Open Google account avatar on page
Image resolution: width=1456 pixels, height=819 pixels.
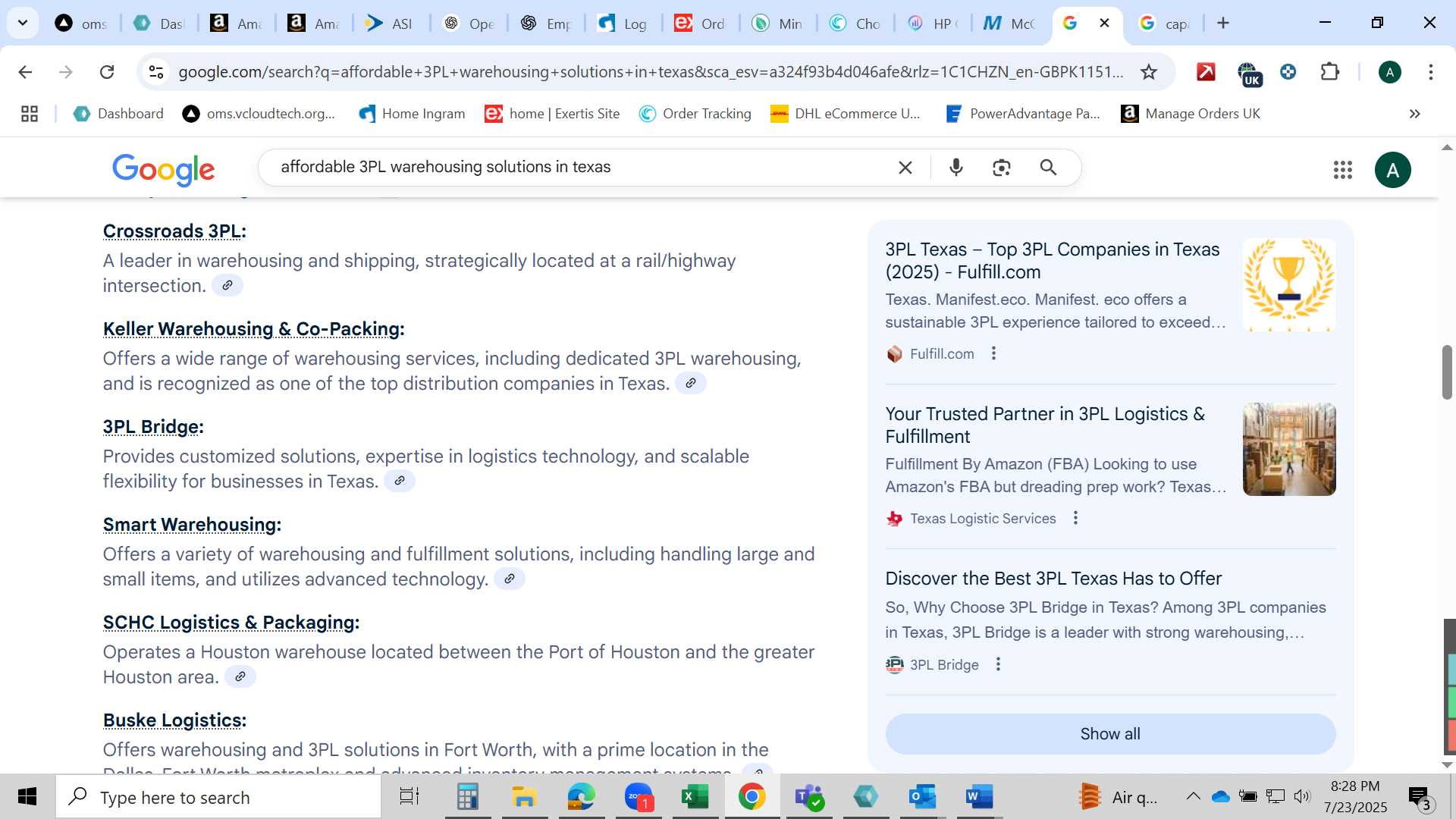click(x=1393, y=170)
